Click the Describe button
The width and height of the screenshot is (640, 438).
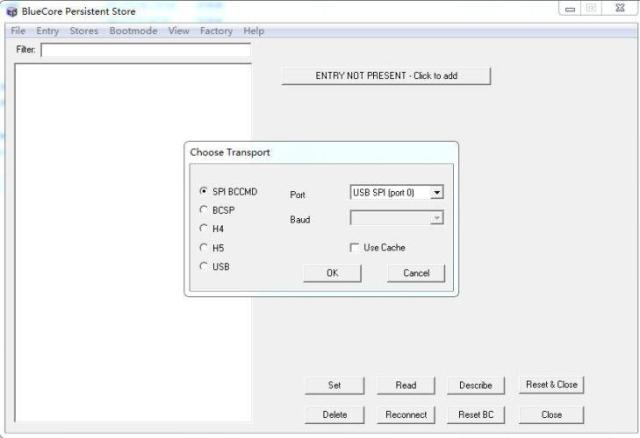coord(476,385)
